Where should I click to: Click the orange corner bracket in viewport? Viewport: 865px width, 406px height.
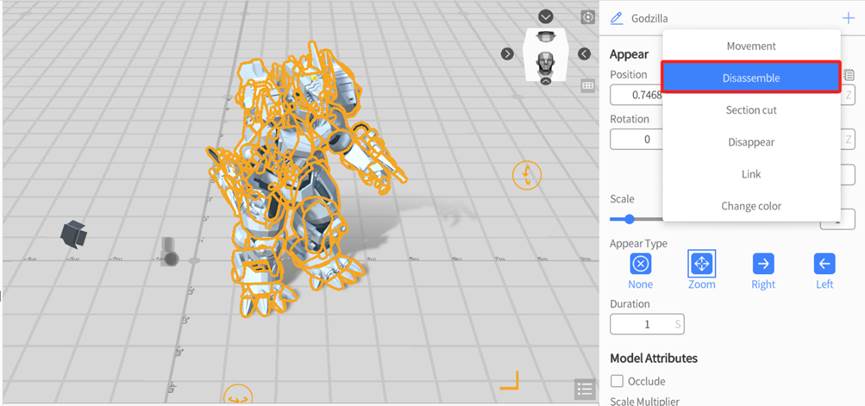pyautogui.click(x=510, y=381)
